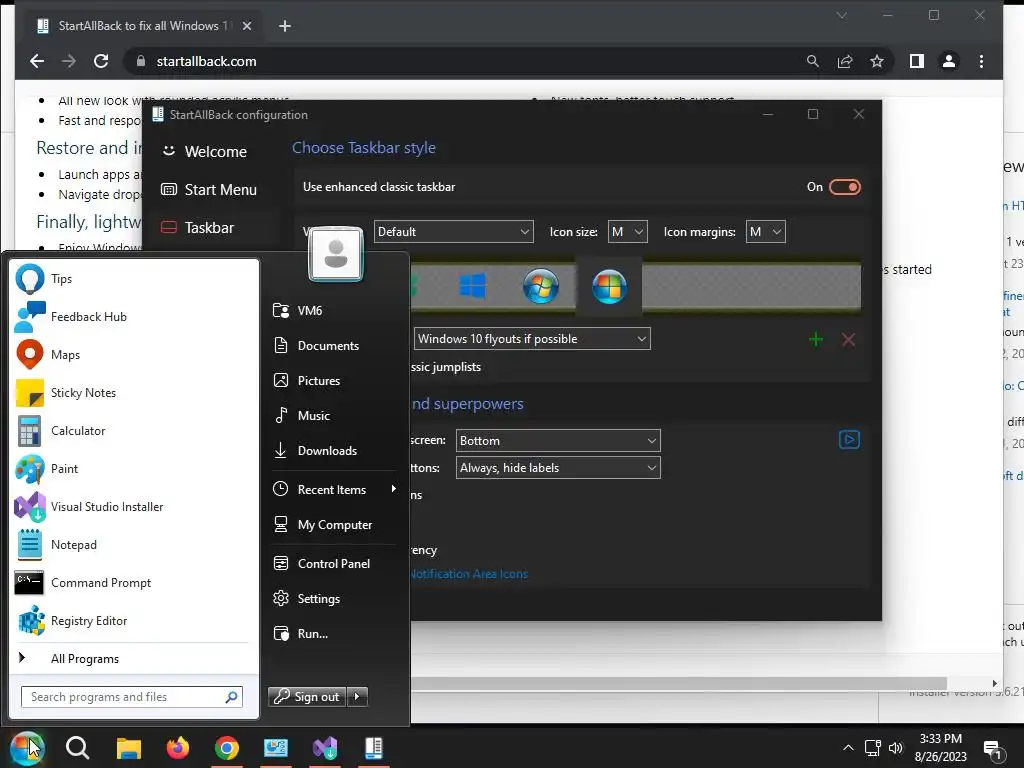Click green plus to add start button image

[x=816, y=340]
